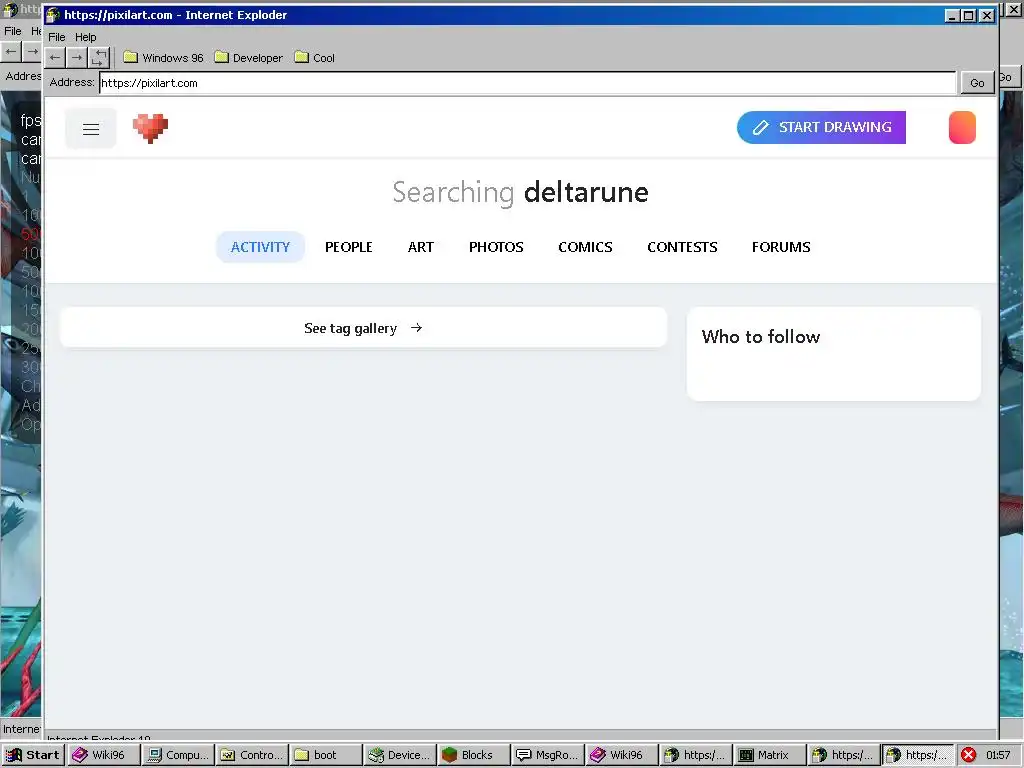The image size is (1024, 768).
Task: Open the Windows 96 bookmark folder
Action: point(163,57)
